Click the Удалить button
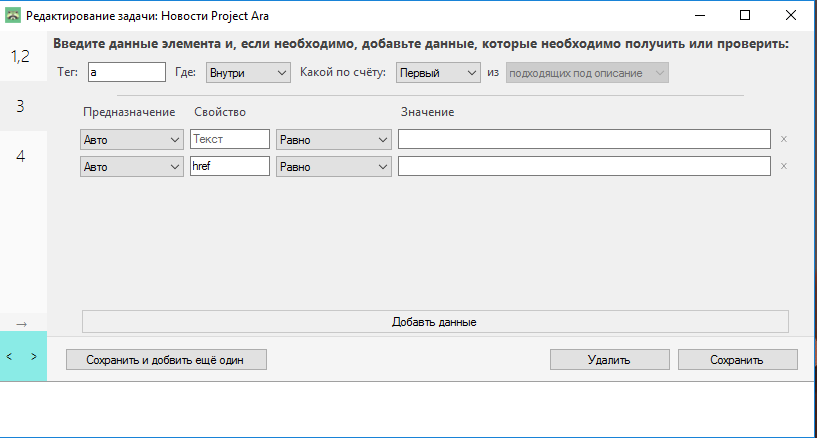Image resolution: width=817 pixels, height=438 pixels. pos(609,360)
